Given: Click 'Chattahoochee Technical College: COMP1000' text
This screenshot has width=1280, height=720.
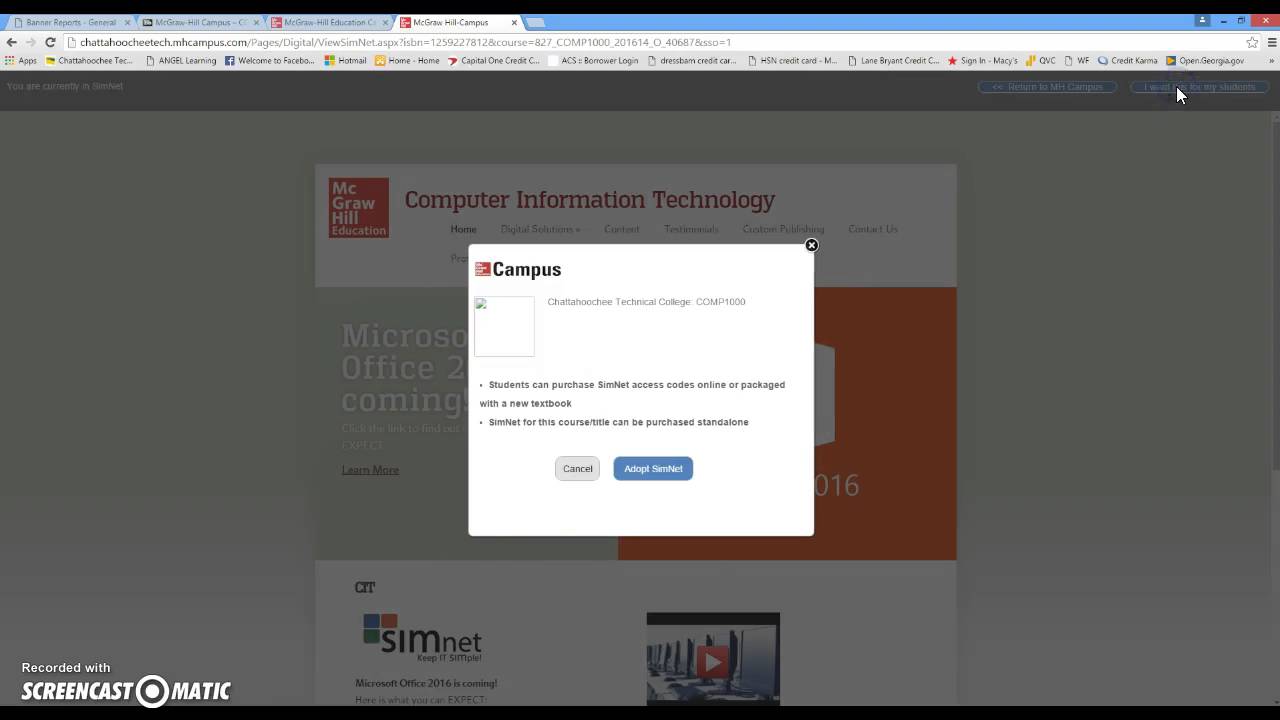Looking at the screenshot, I should coord(646,302).
